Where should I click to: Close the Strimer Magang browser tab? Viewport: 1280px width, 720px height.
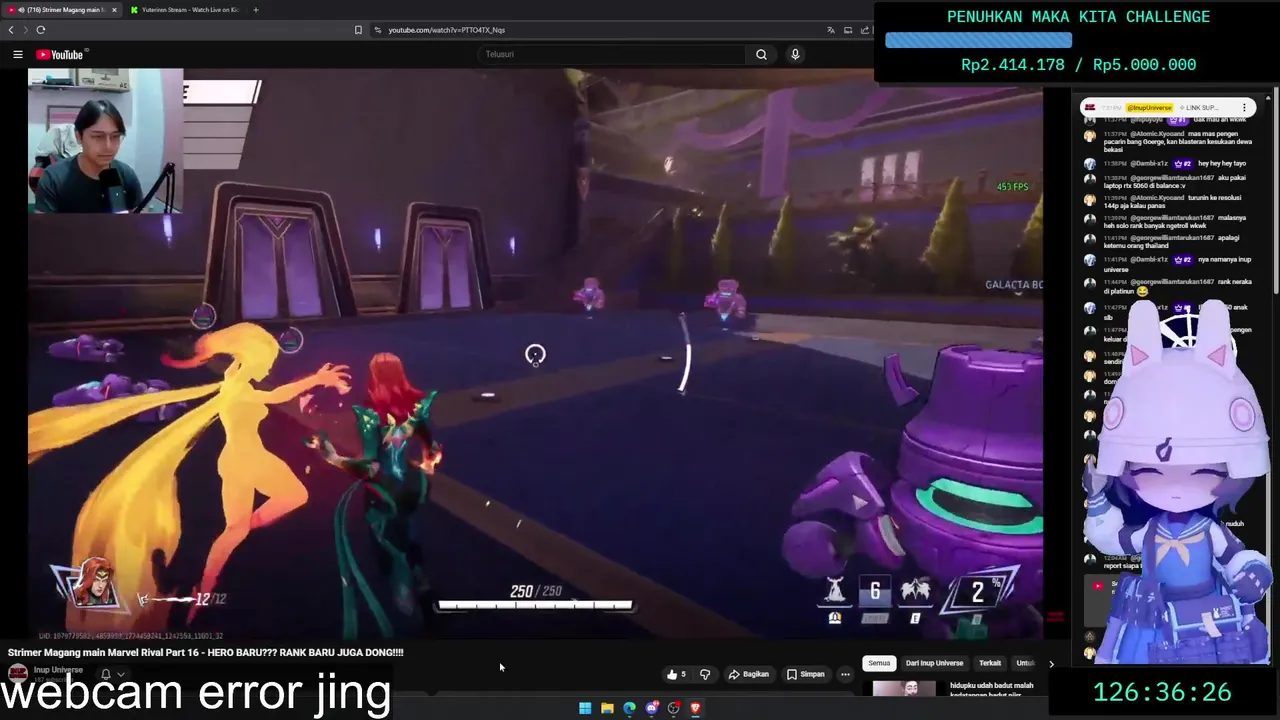pyautogui.click(x=114, y=10)
